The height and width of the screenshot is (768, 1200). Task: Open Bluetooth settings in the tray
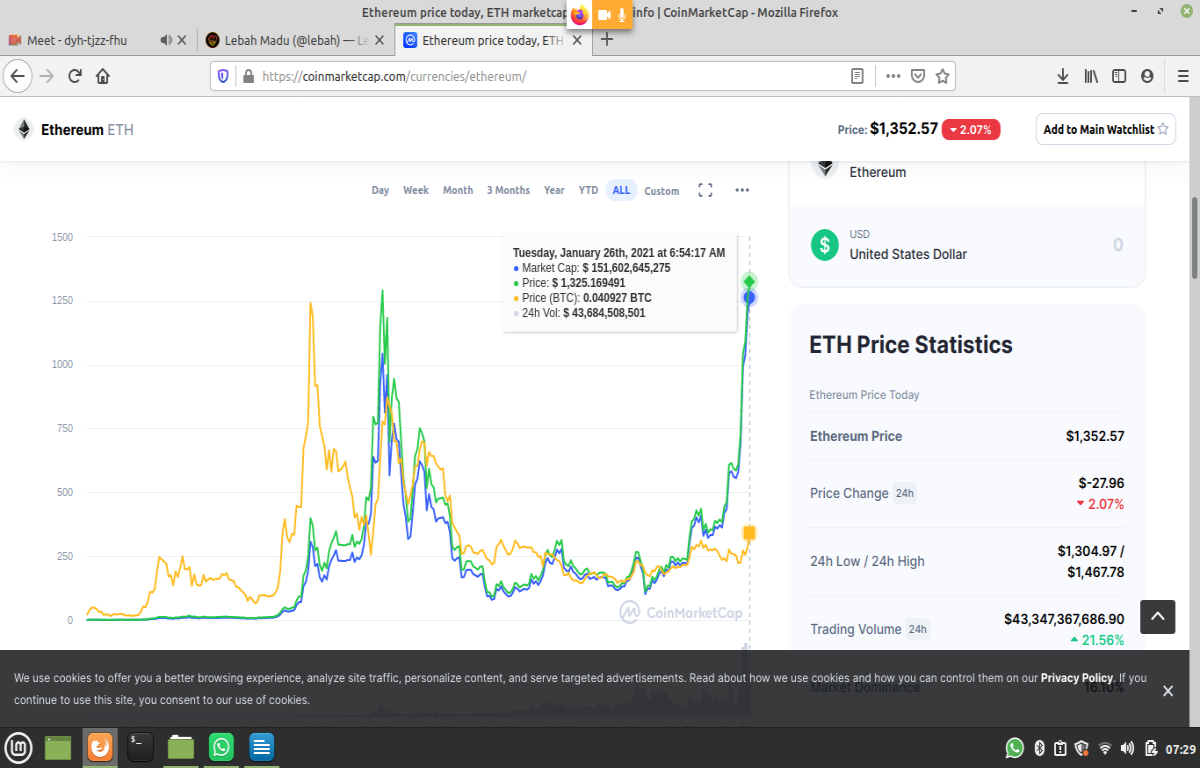point(1039,748)
